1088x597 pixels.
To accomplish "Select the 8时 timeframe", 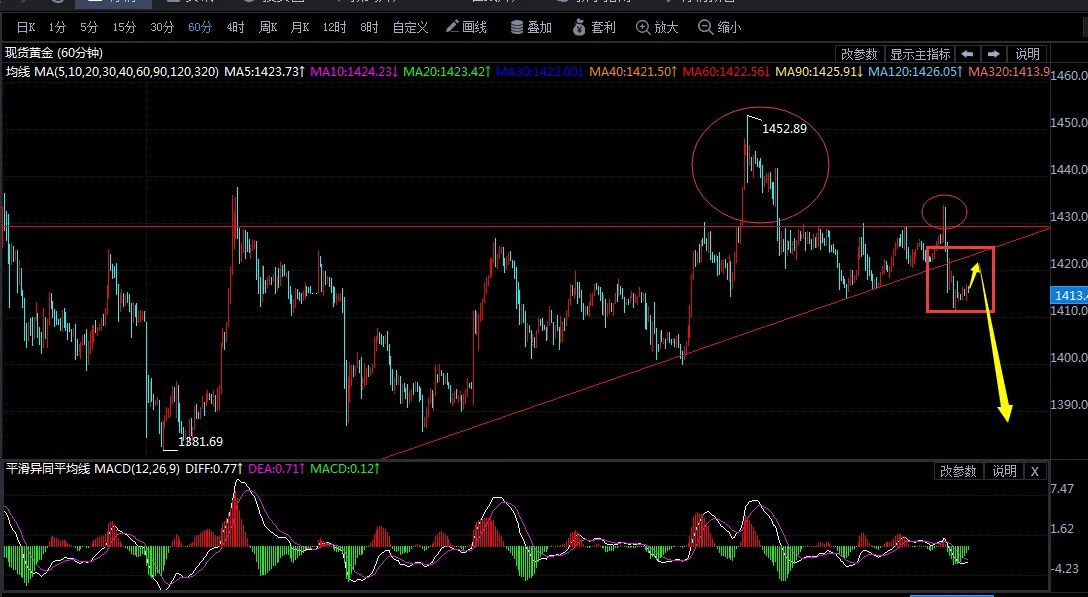I will point(369,27).
